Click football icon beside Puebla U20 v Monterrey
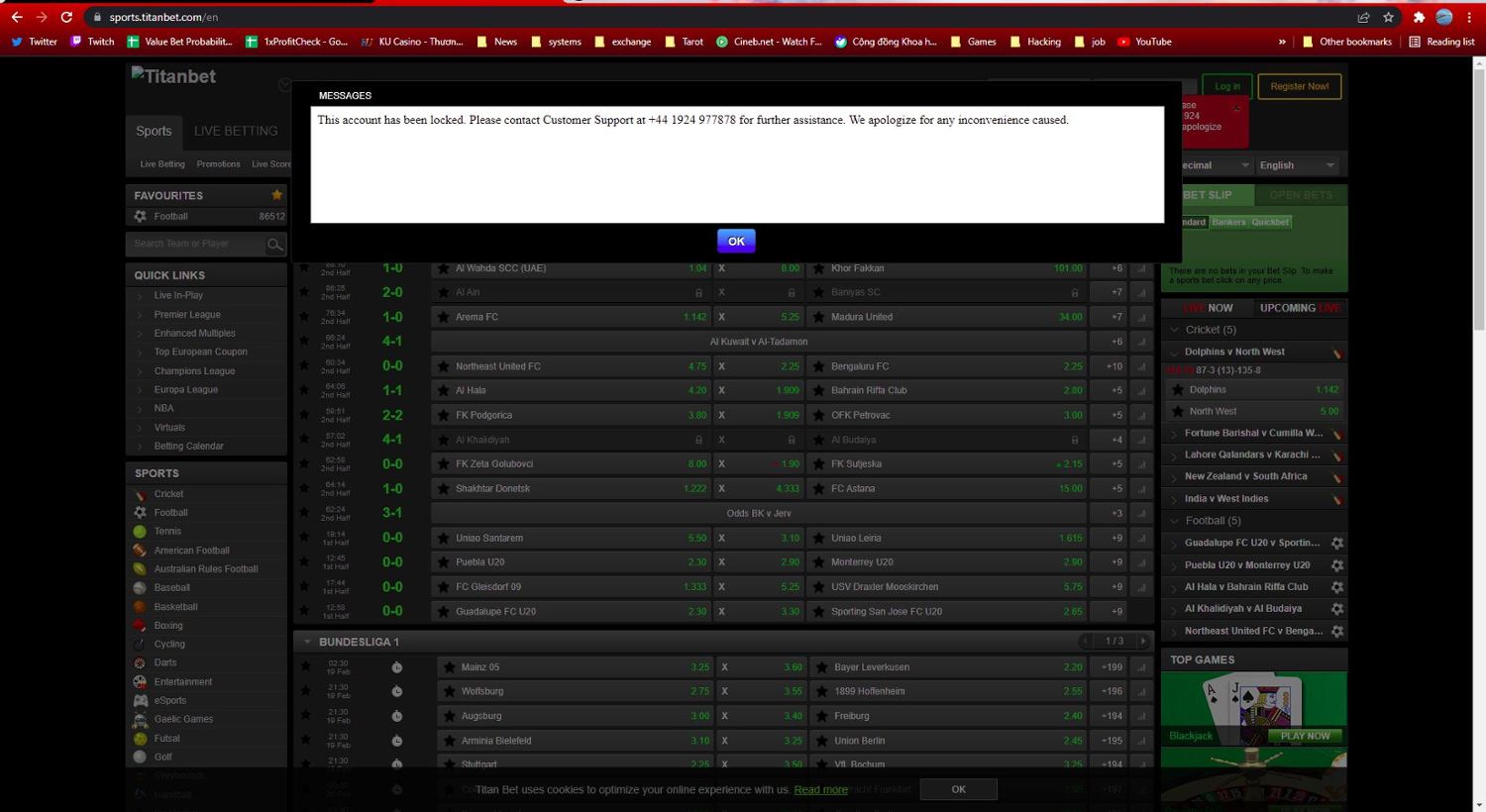Image resolution: width=1486 pixels, height=812 pixels. [1337, 565]
